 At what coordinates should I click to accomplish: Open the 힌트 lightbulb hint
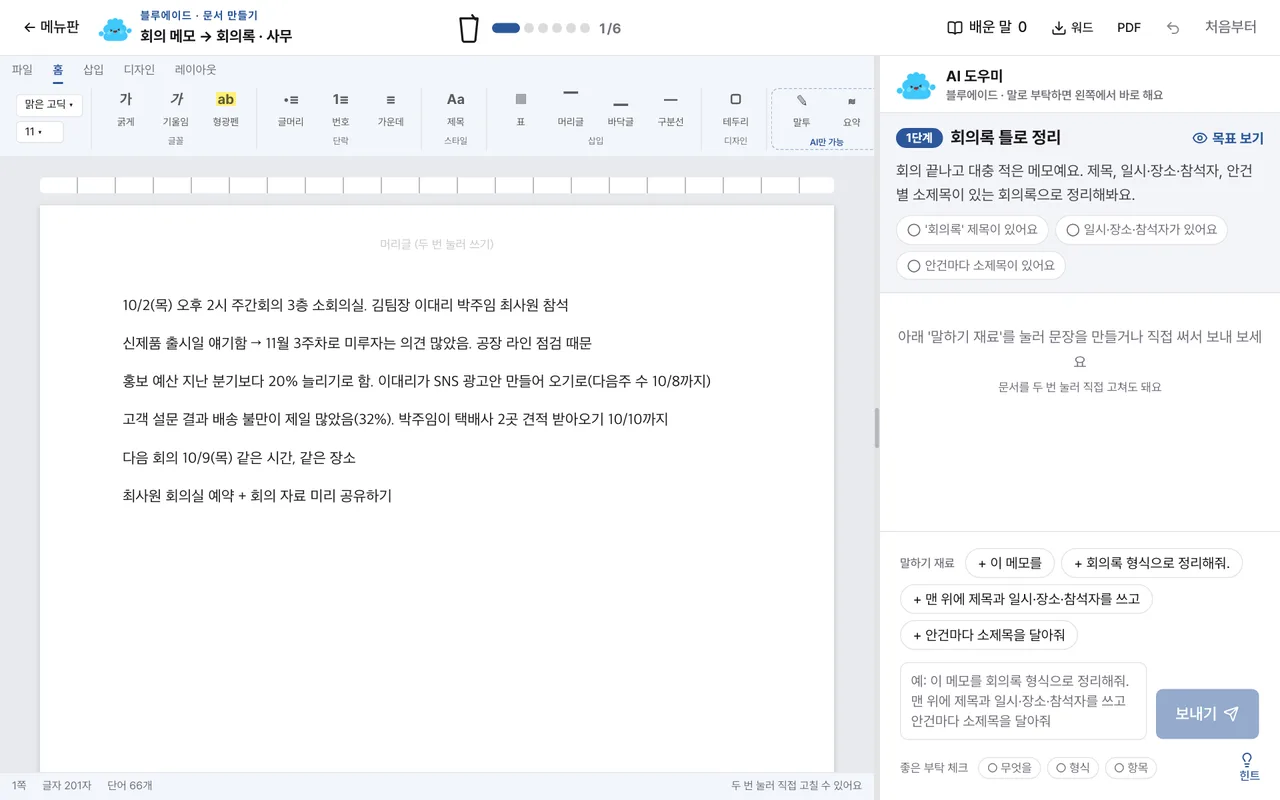(1249, 767)
